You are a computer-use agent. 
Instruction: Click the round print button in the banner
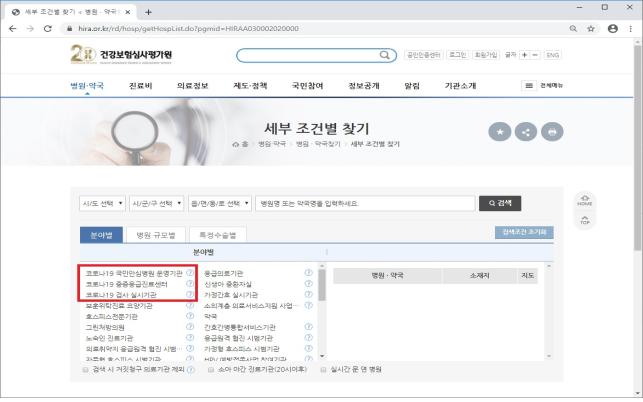click(x=552, y=132)
